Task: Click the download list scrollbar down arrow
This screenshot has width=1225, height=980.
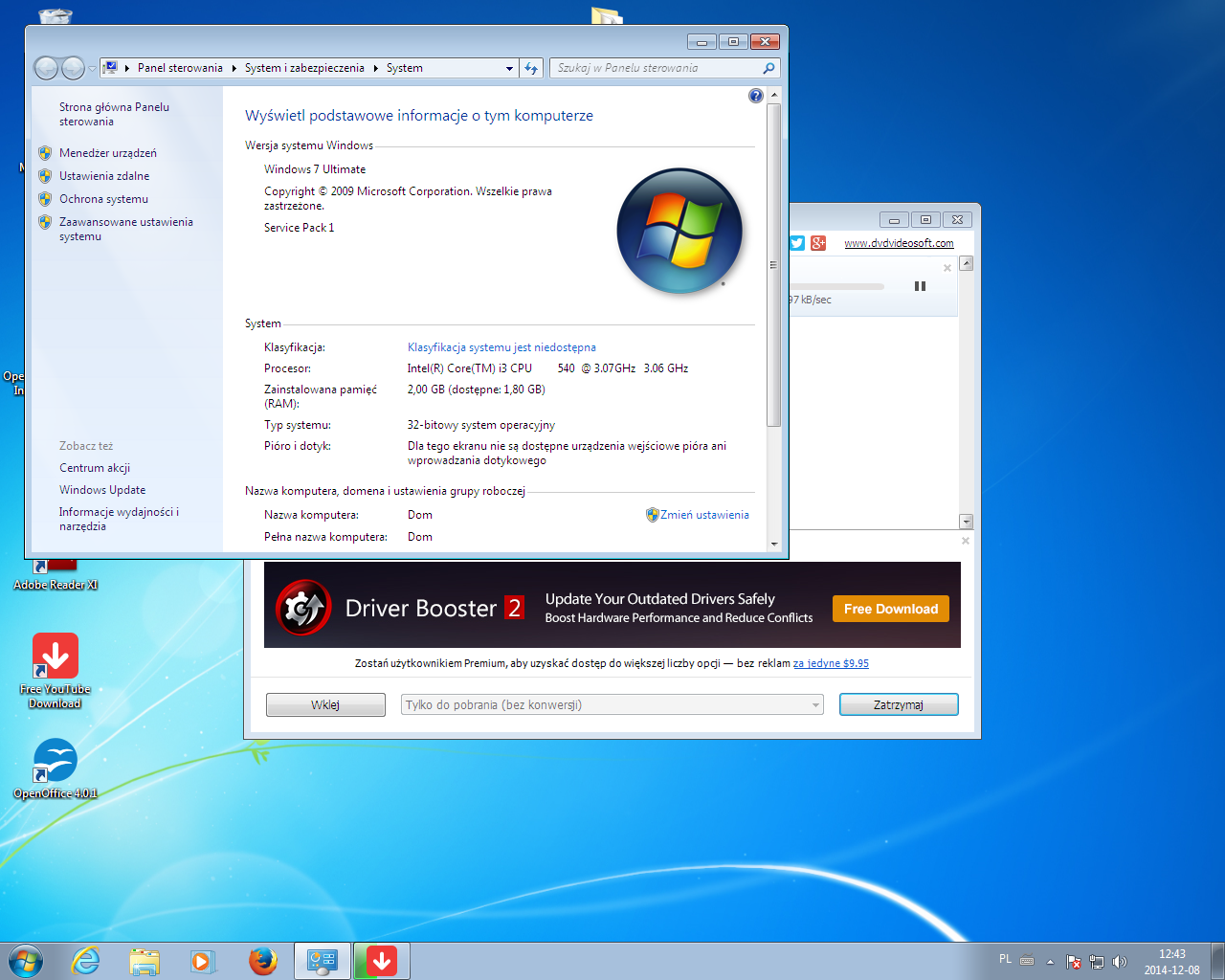Action: pos(967,522)
